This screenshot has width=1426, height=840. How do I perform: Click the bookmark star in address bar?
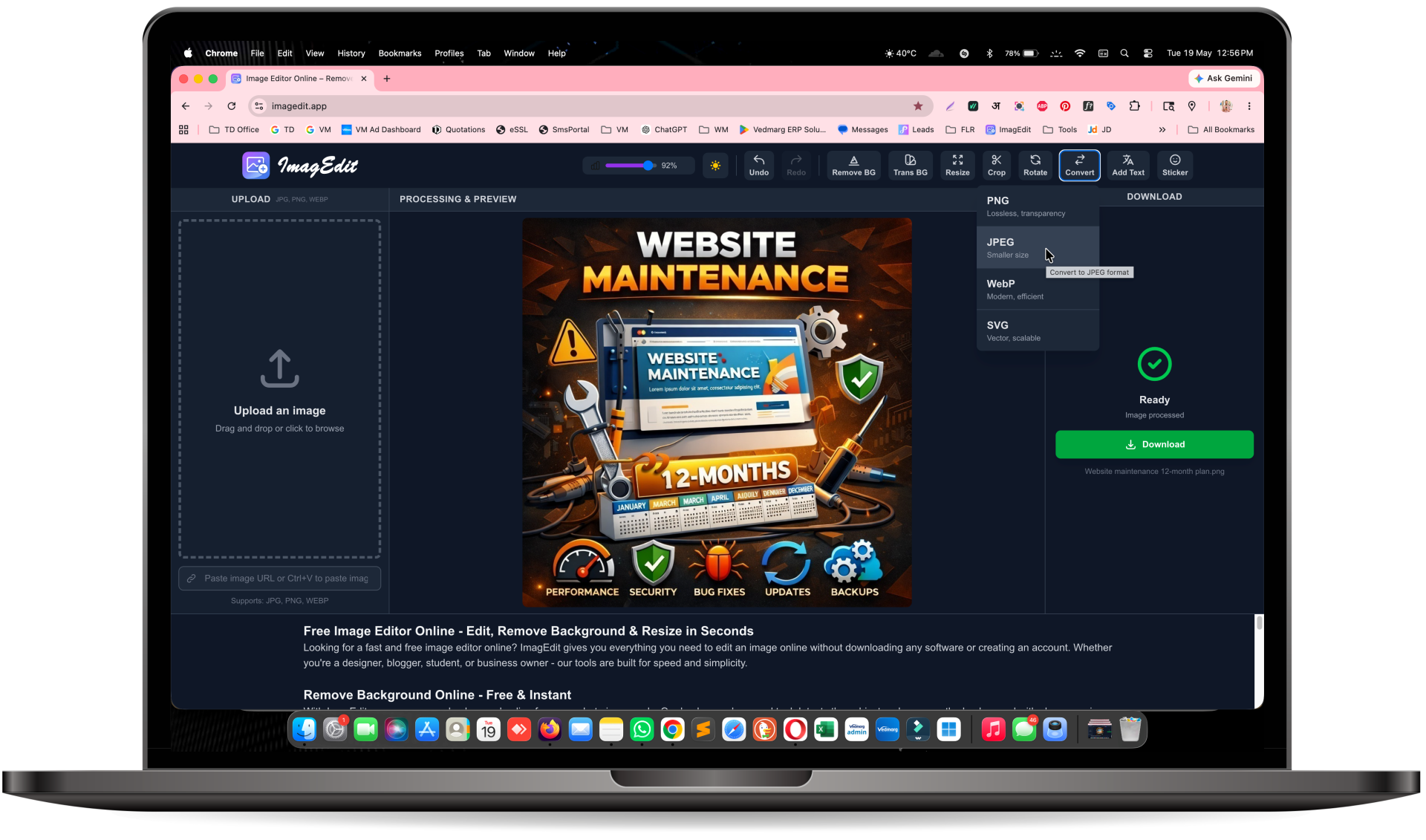coord(918,106)
